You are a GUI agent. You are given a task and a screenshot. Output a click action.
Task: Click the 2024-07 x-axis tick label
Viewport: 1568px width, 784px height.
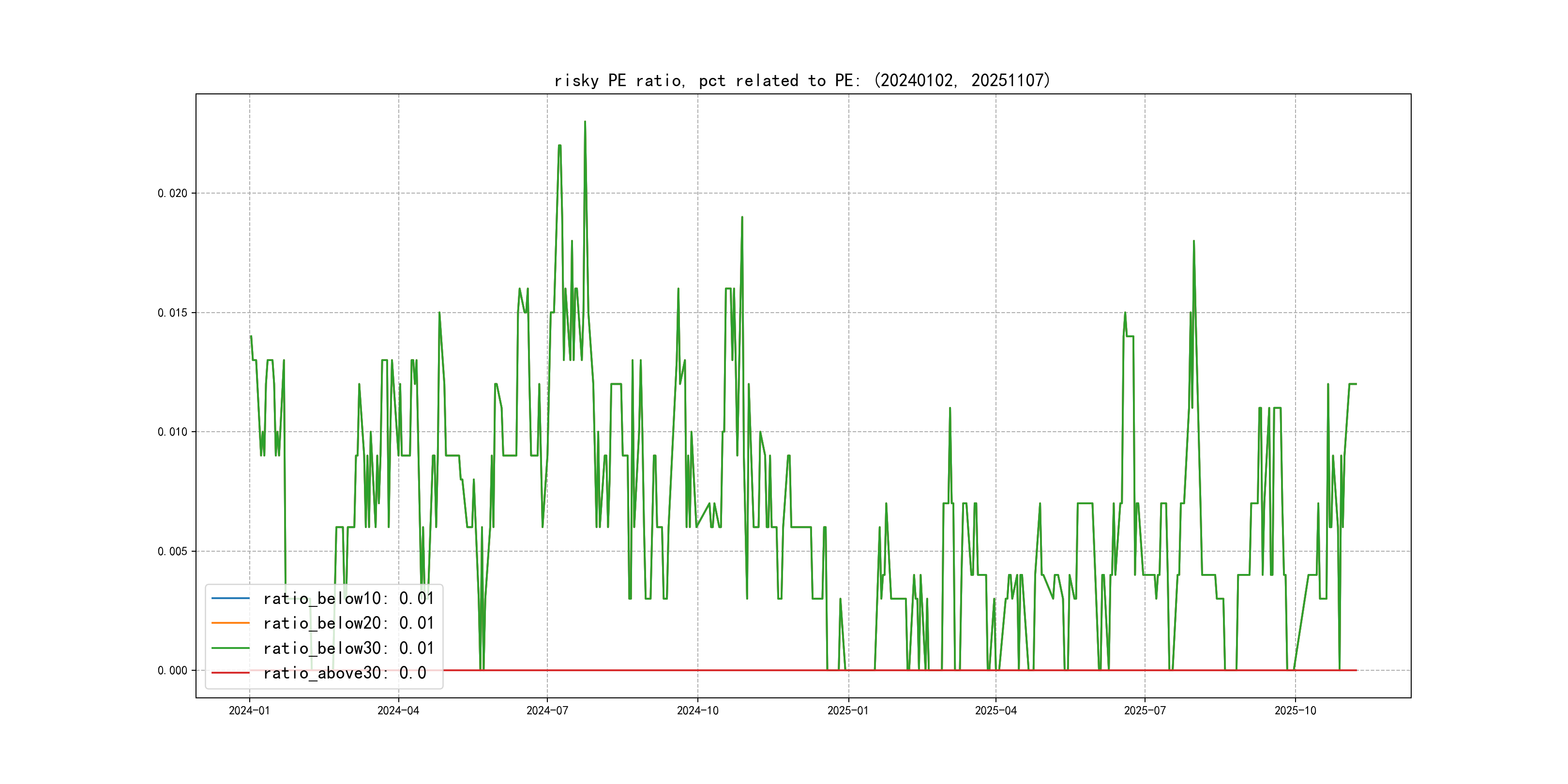[547, 711]
